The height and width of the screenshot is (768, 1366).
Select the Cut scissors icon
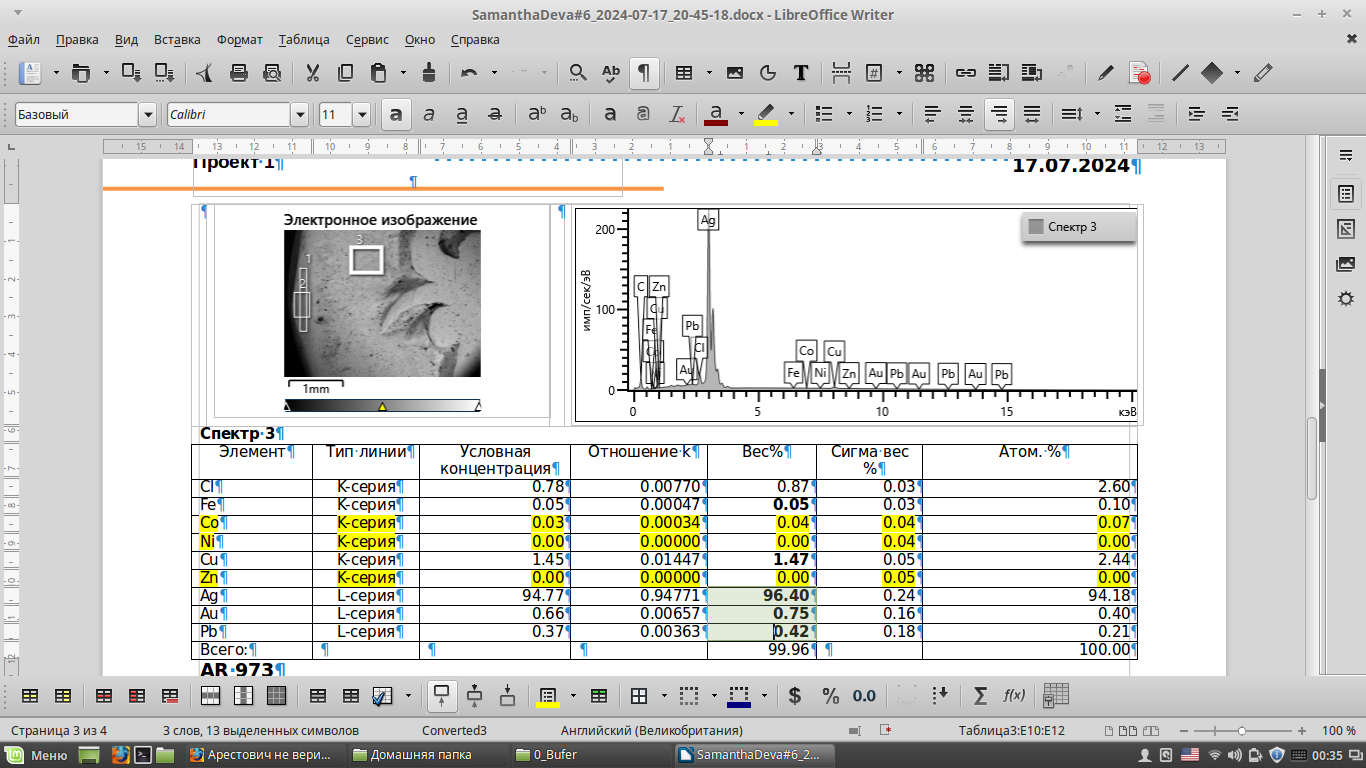click(x=313, y=72)
